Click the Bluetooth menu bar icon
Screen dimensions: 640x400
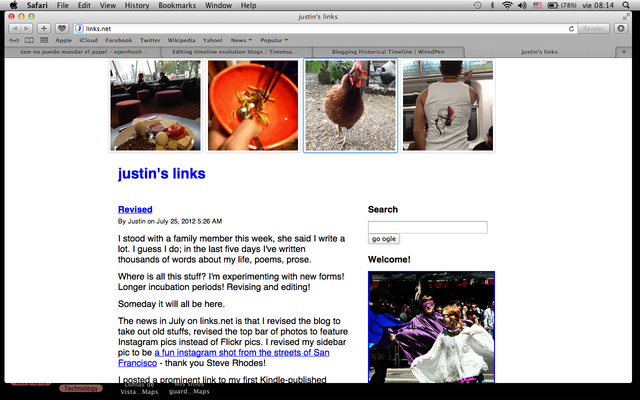pyautogui.click(x=492, y=5)
